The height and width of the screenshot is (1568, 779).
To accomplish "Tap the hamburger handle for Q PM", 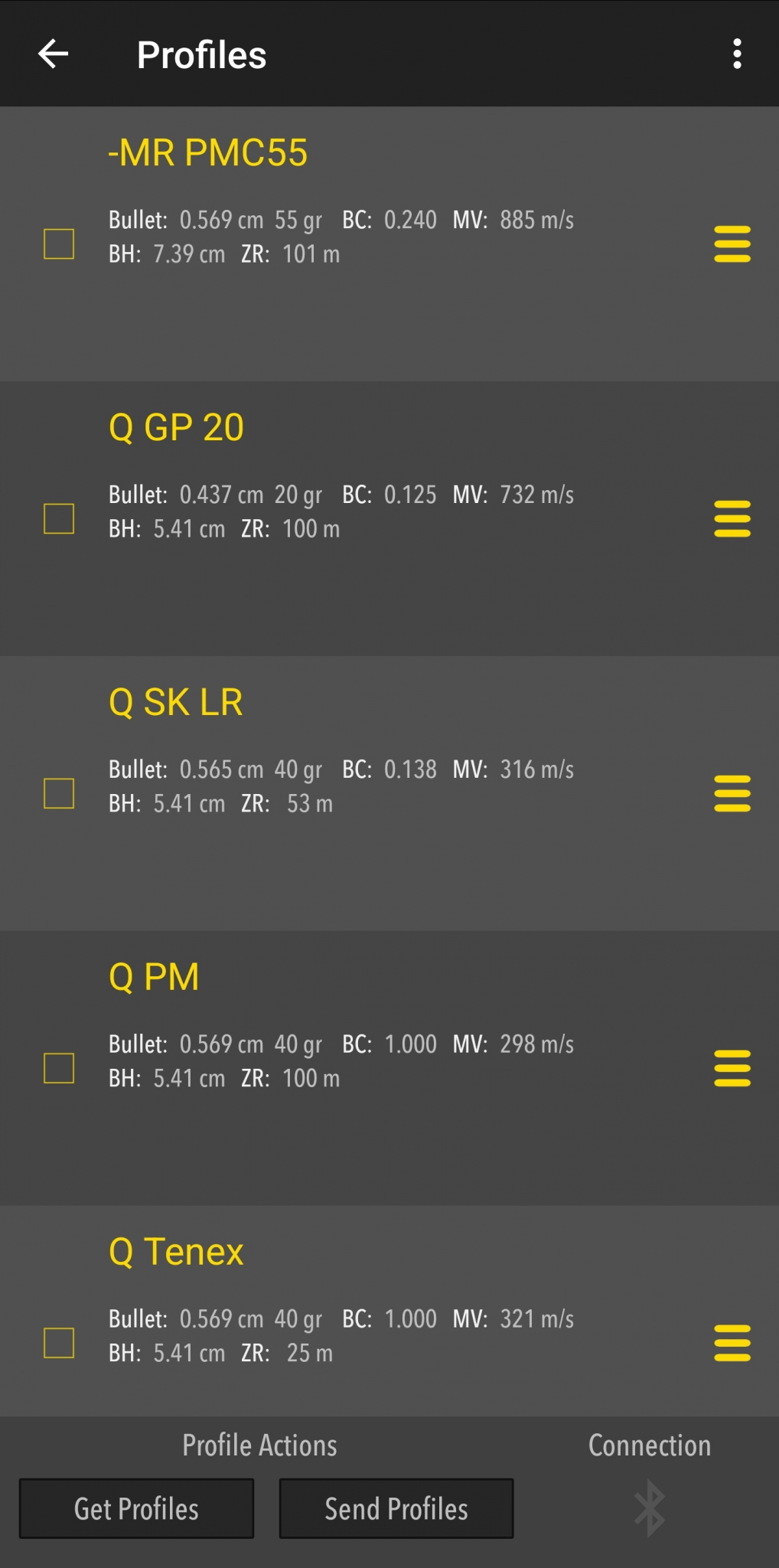I will [732, 1069].
